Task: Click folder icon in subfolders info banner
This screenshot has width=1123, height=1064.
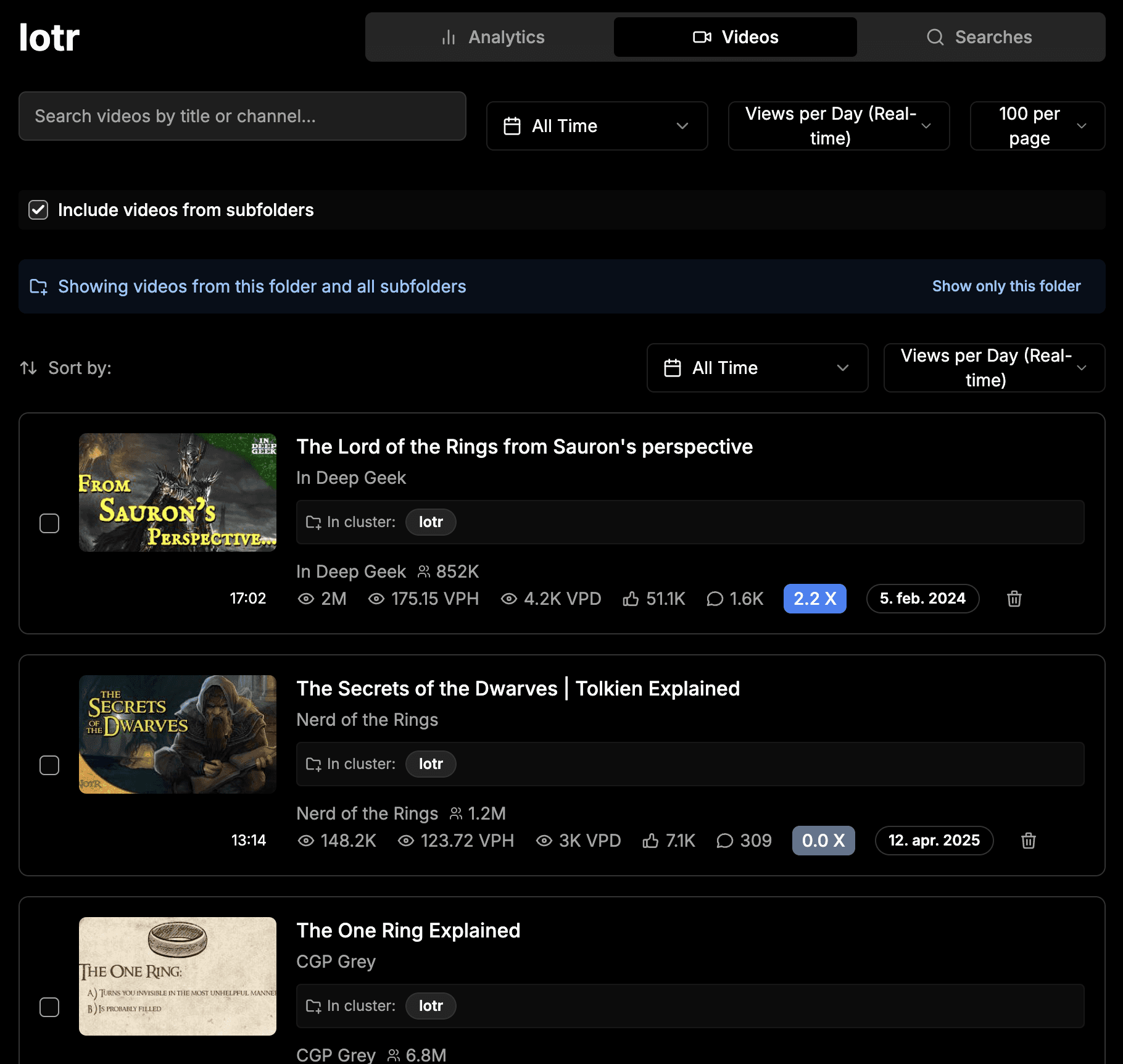Action: (x=39, y=286)
